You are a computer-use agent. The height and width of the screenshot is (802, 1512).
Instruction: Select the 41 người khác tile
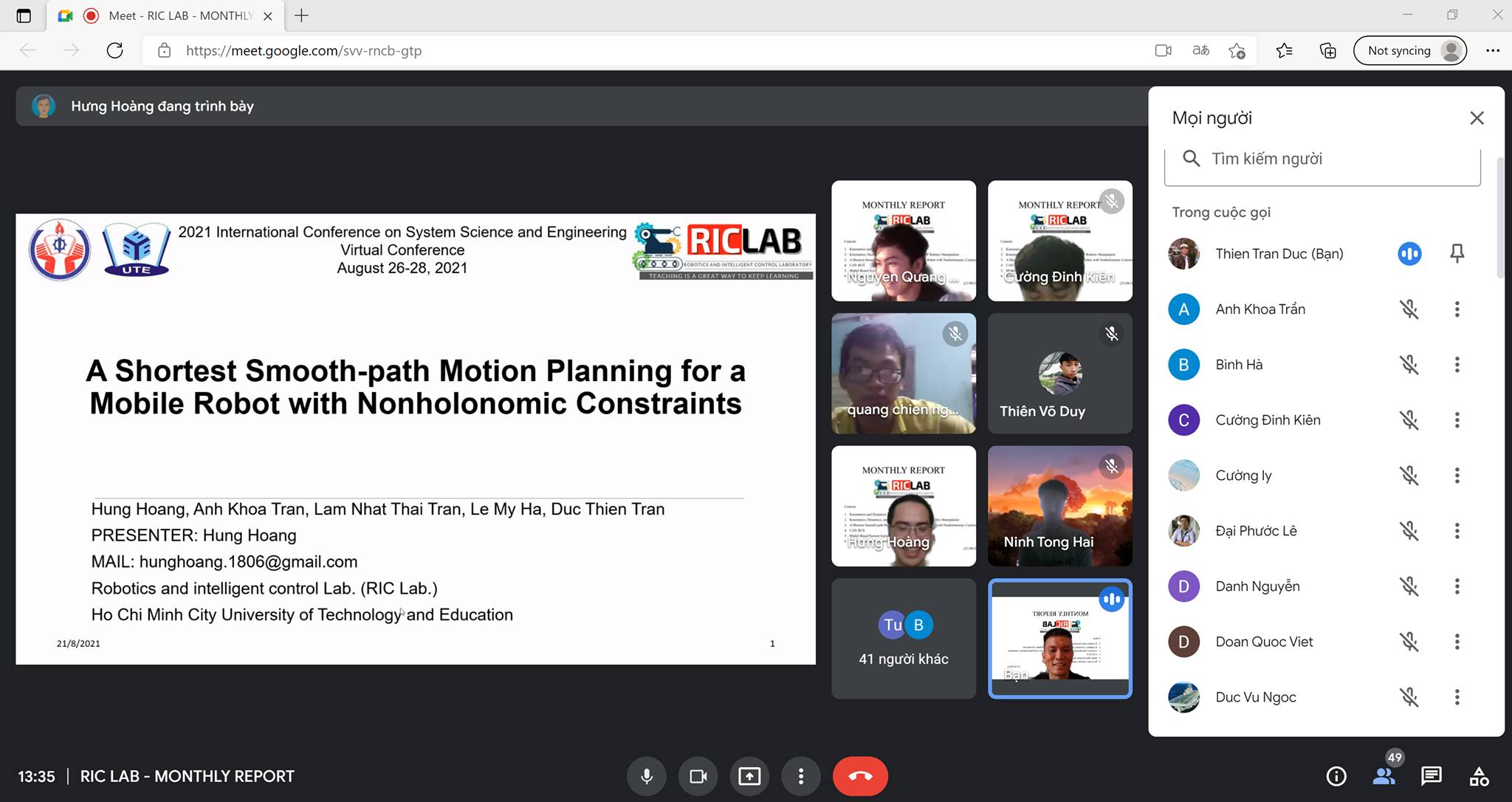click(904, 638)
